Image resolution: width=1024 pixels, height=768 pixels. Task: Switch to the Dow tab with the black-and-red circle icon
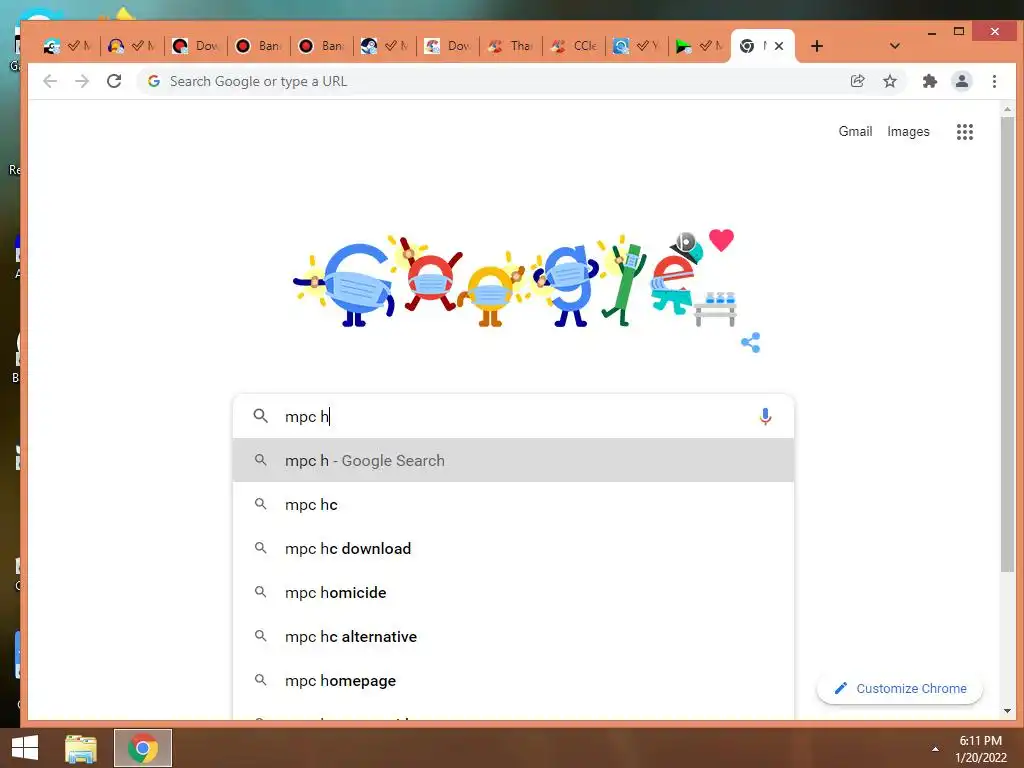(195, 46)
